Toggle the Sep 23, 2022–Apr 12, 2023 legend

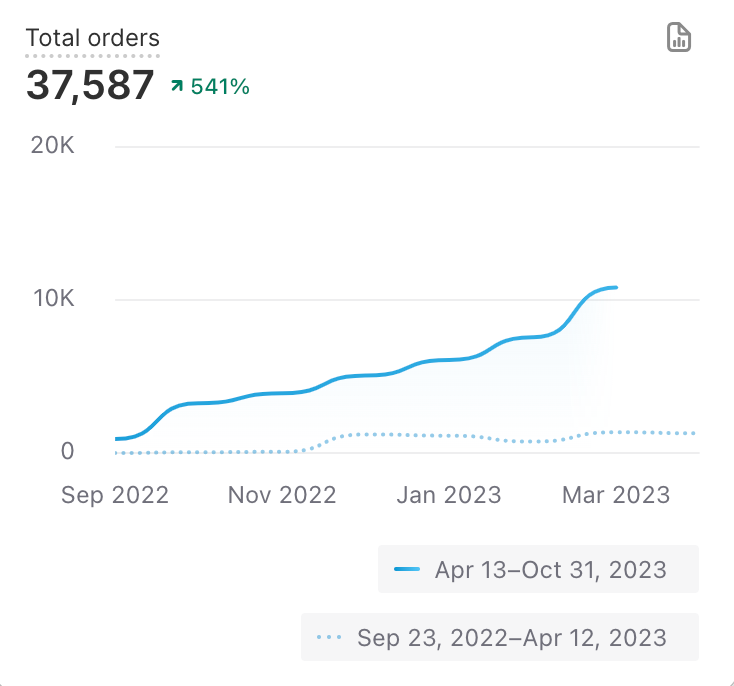pos(499,637)
